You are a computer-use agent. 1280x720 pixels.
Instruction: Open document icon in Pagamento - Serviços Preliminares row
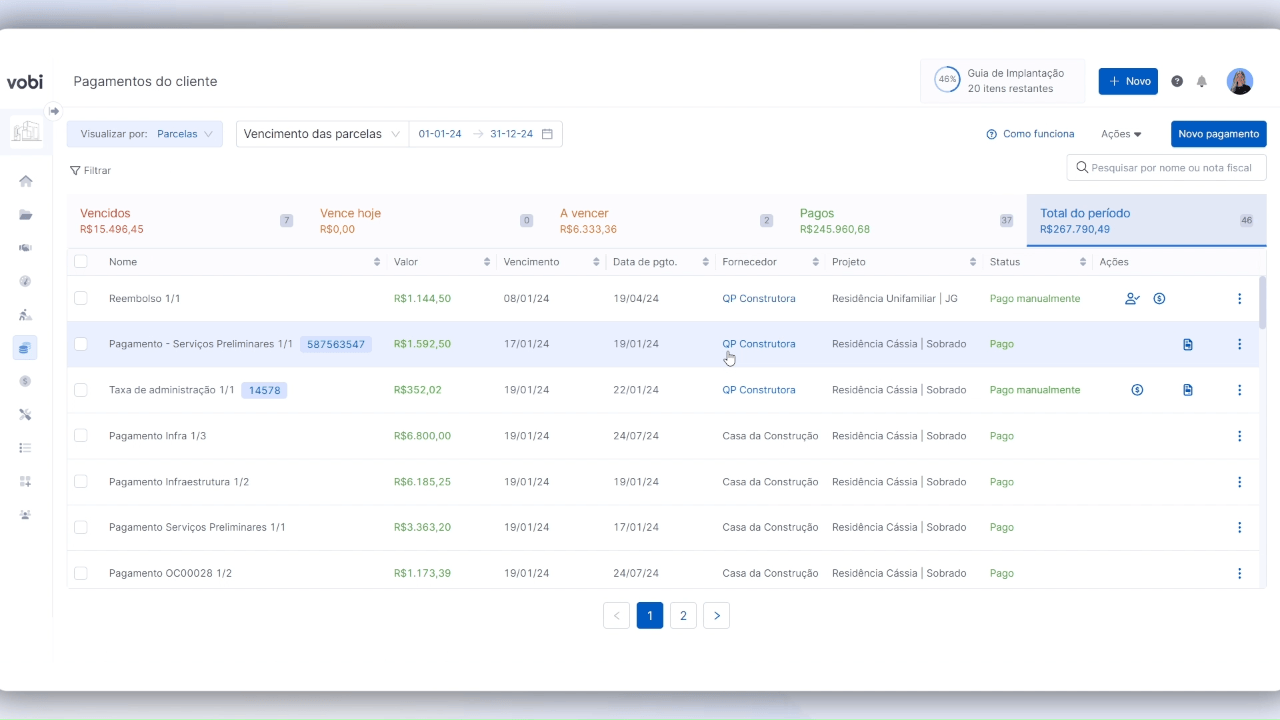(x=1188, y=344)
